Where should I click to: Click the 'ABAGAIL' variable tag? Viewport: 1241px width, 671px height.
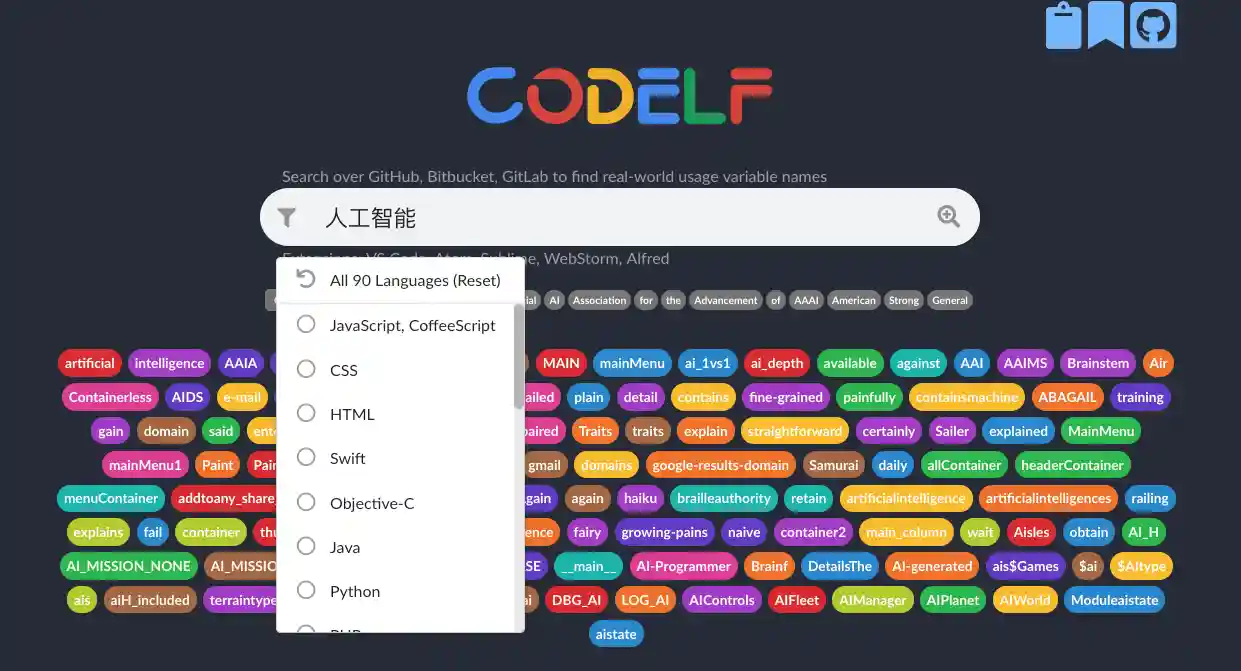(1067, 397)
